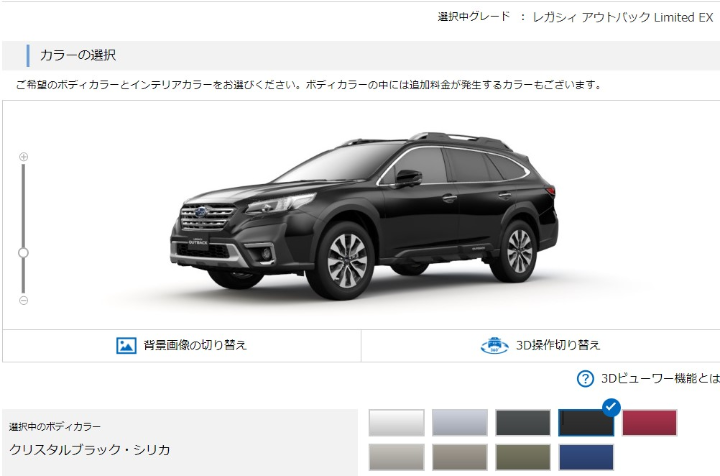Image resolution: width=720 pixels, height=476 pixels.
Task: Switch background via 背景画像の切り替え
Action: (195, 345)
